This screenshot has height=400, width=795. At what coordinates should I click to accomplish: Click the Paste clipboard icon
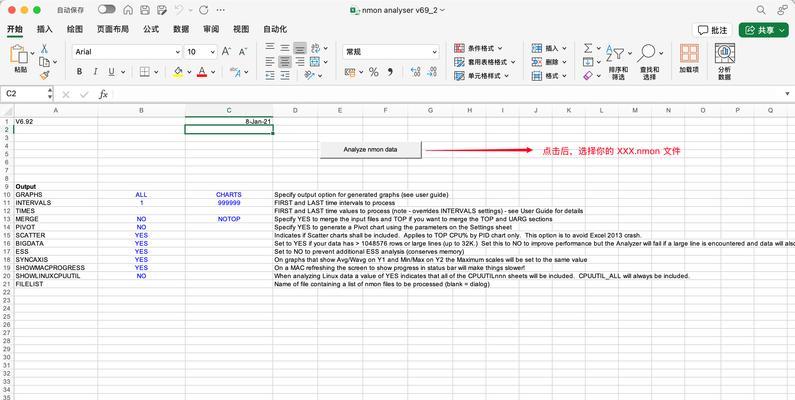coord(19,55)
